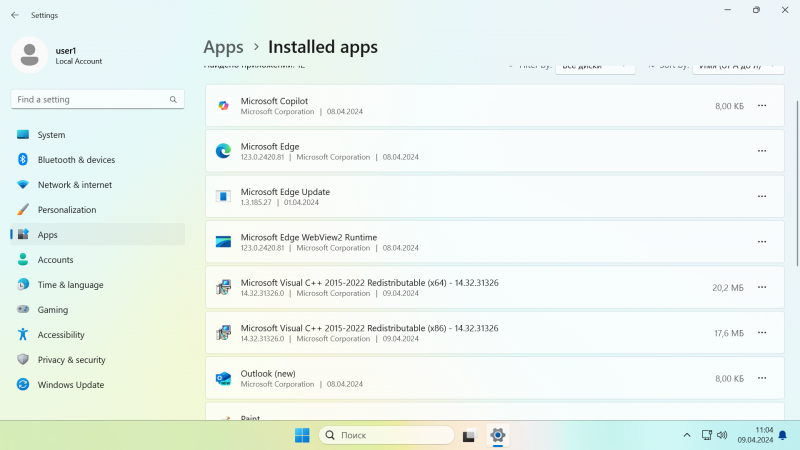Click the 20,2 МБ size value
The width and height of the screenshot is (800, 450).
pos(728,288)
